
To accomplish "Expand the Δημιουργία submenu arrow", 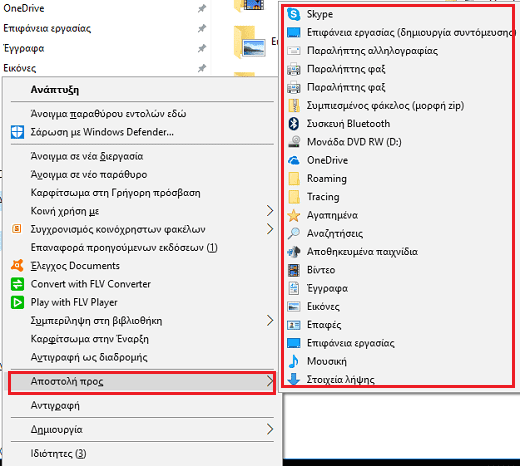I will tap(270, 429).
